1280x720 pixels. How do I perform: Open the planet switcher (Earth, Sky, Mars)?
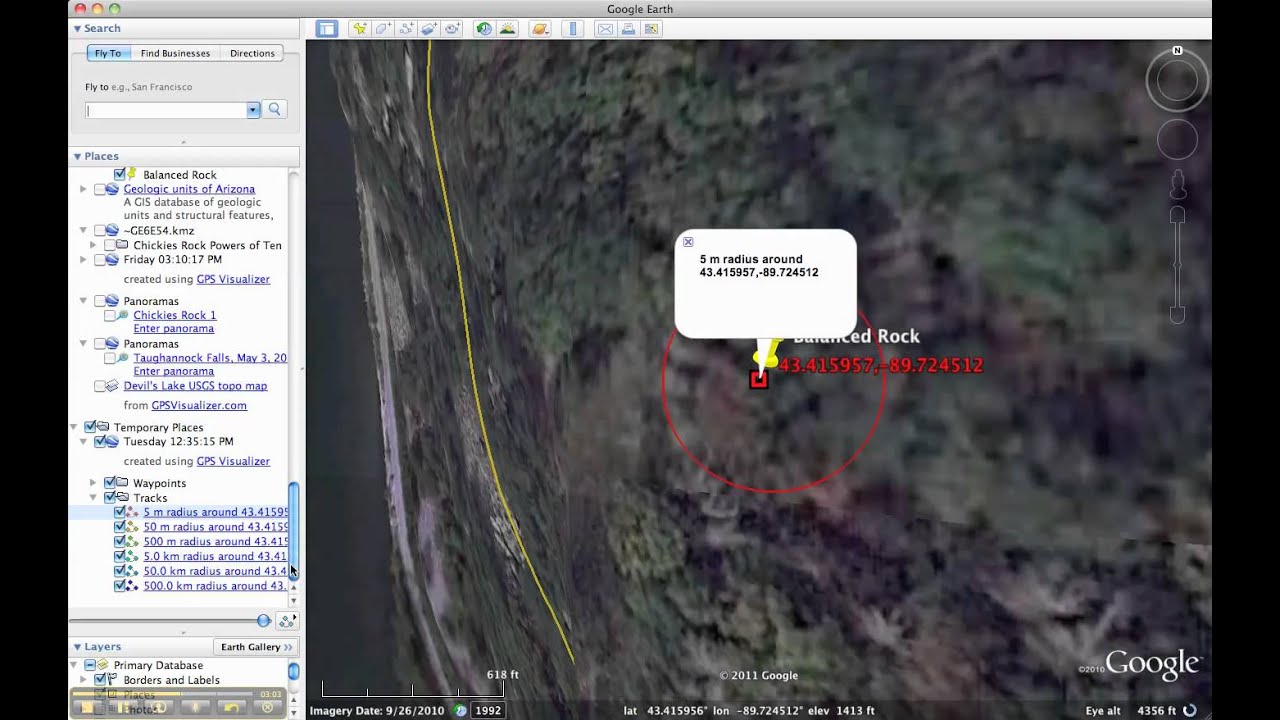point(540,29)
